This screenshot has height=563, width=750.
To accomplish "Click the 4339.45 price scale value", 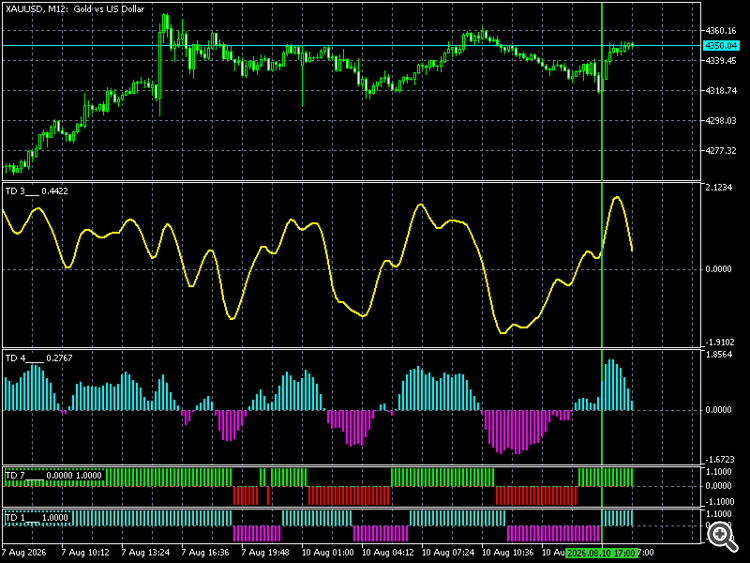I will click(721, 61).
